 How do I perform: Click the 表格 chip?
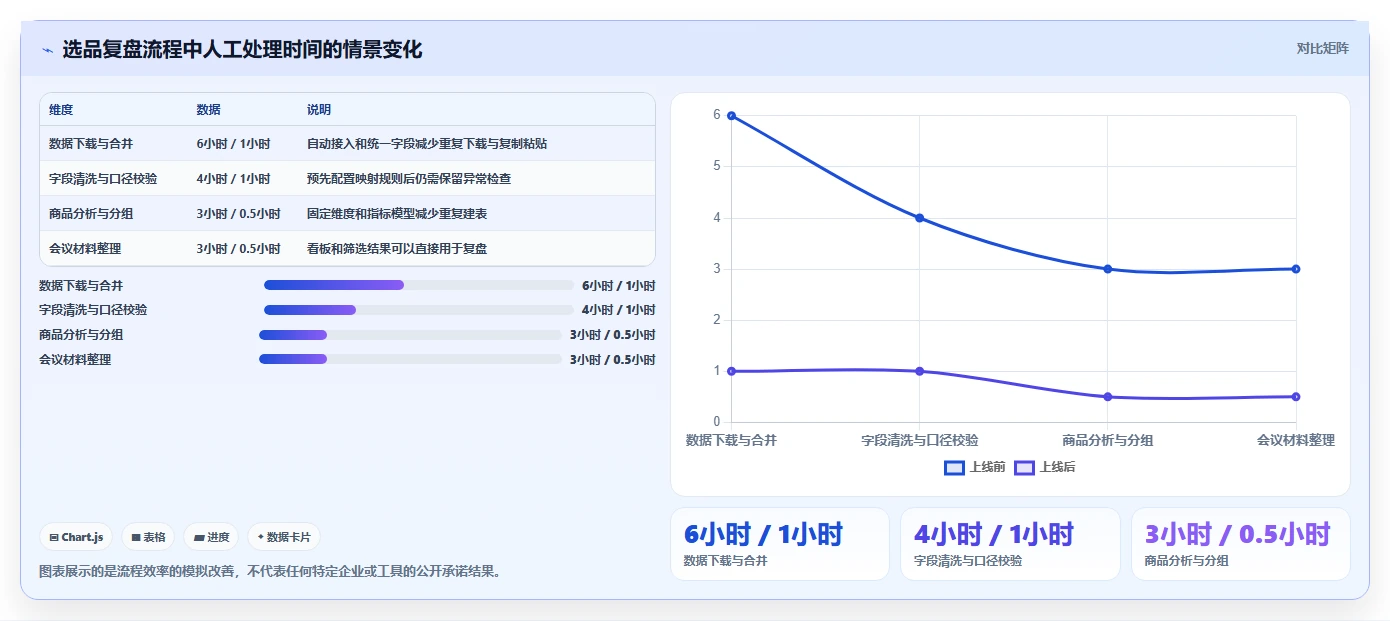point(148,537)
